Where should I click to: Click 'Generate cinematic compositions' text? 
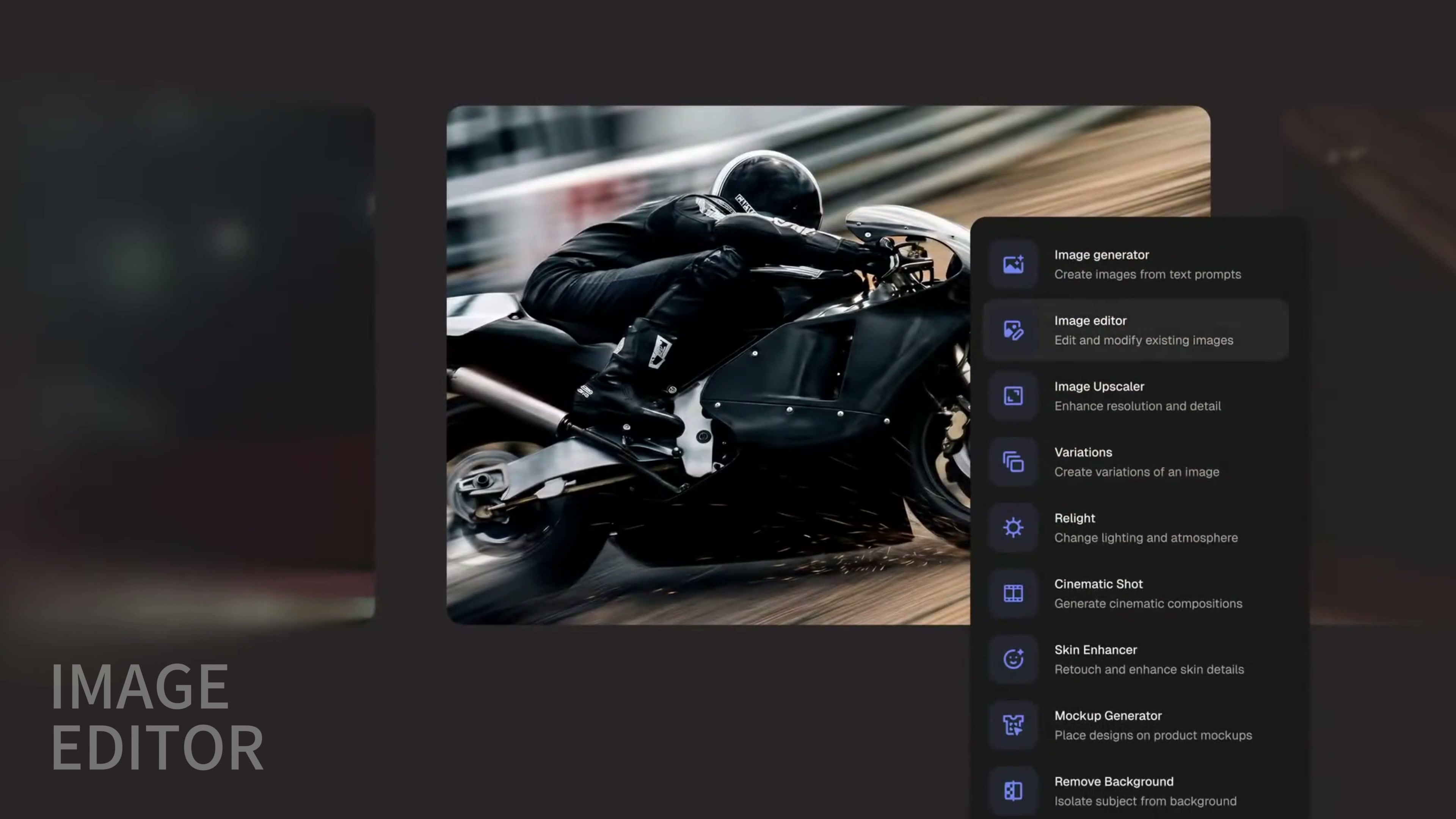[x=1148, y=604]
